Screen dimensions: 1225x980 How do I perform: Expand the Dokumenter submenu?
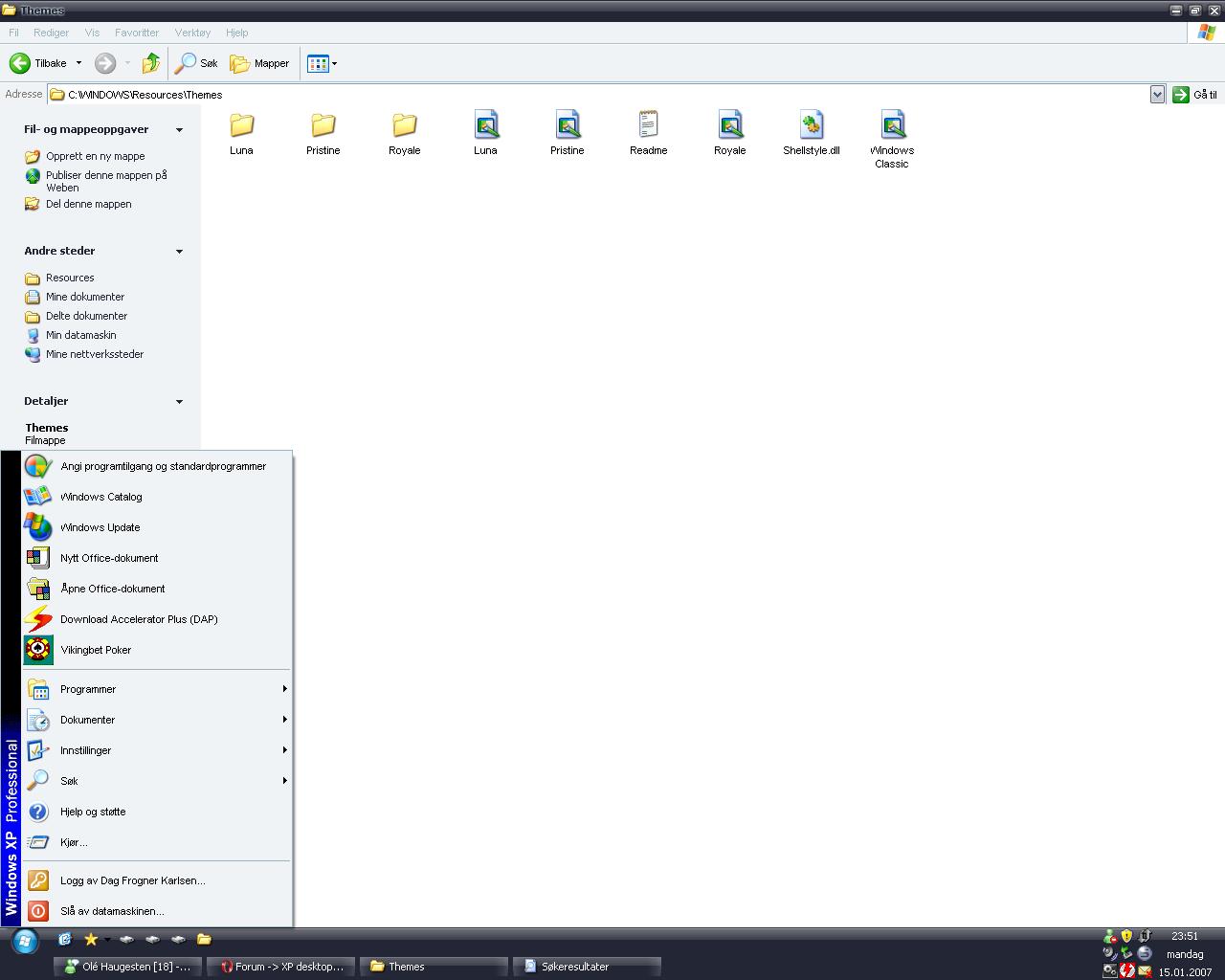pyautogui.click(x=157, y=720)
